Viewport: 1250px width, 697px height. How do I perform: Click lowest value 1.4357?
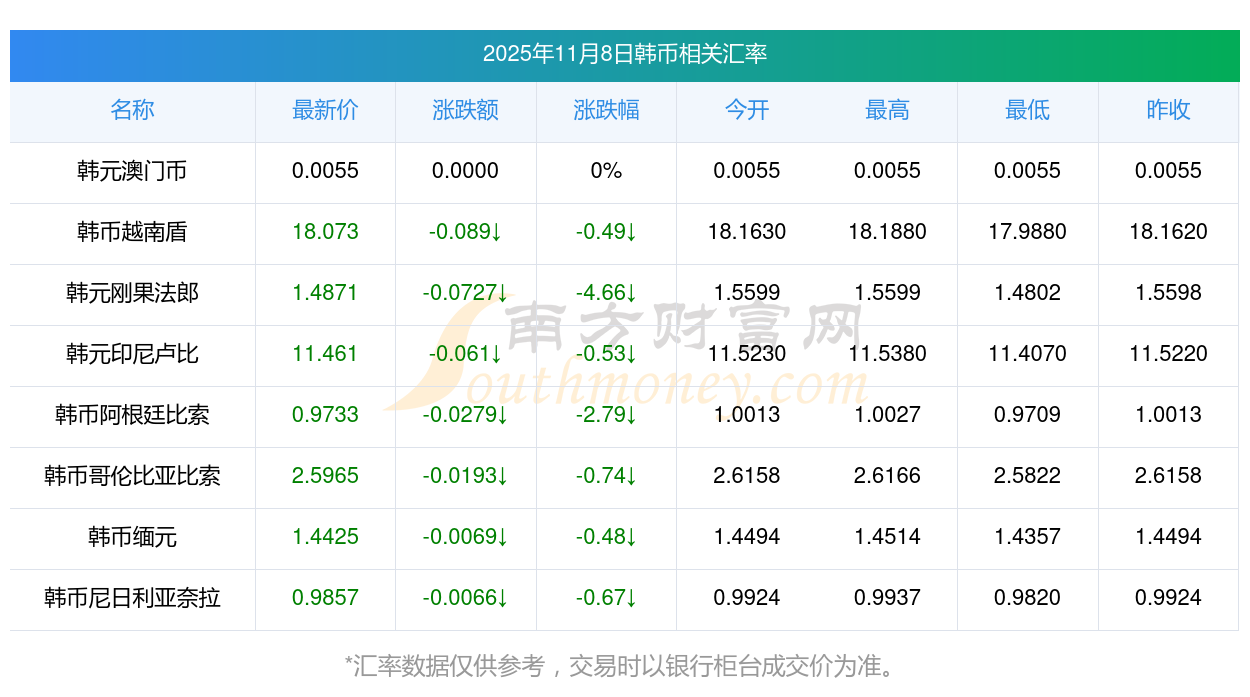coord(1027,537)
